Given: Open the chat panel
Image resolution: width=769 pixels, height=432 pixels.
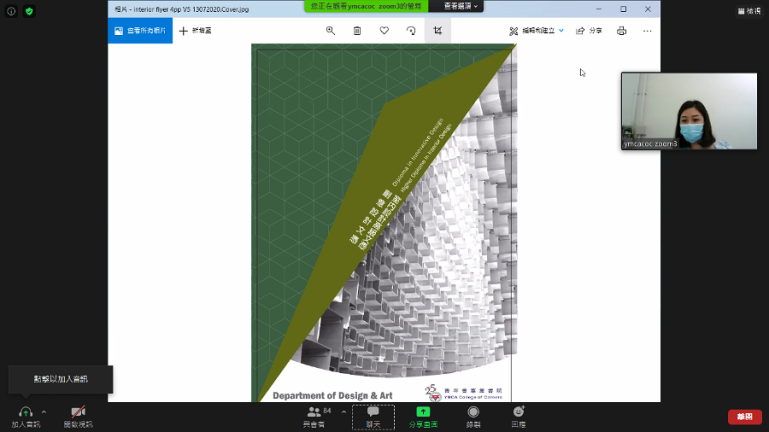Looking at the screenshot, I should tap(373, 415).
